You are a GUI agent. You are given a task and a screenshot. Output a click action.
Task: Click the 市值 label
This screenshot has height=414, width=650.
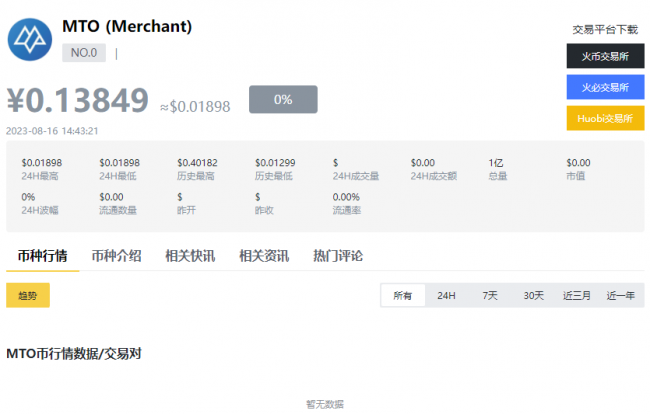(576, 176)
